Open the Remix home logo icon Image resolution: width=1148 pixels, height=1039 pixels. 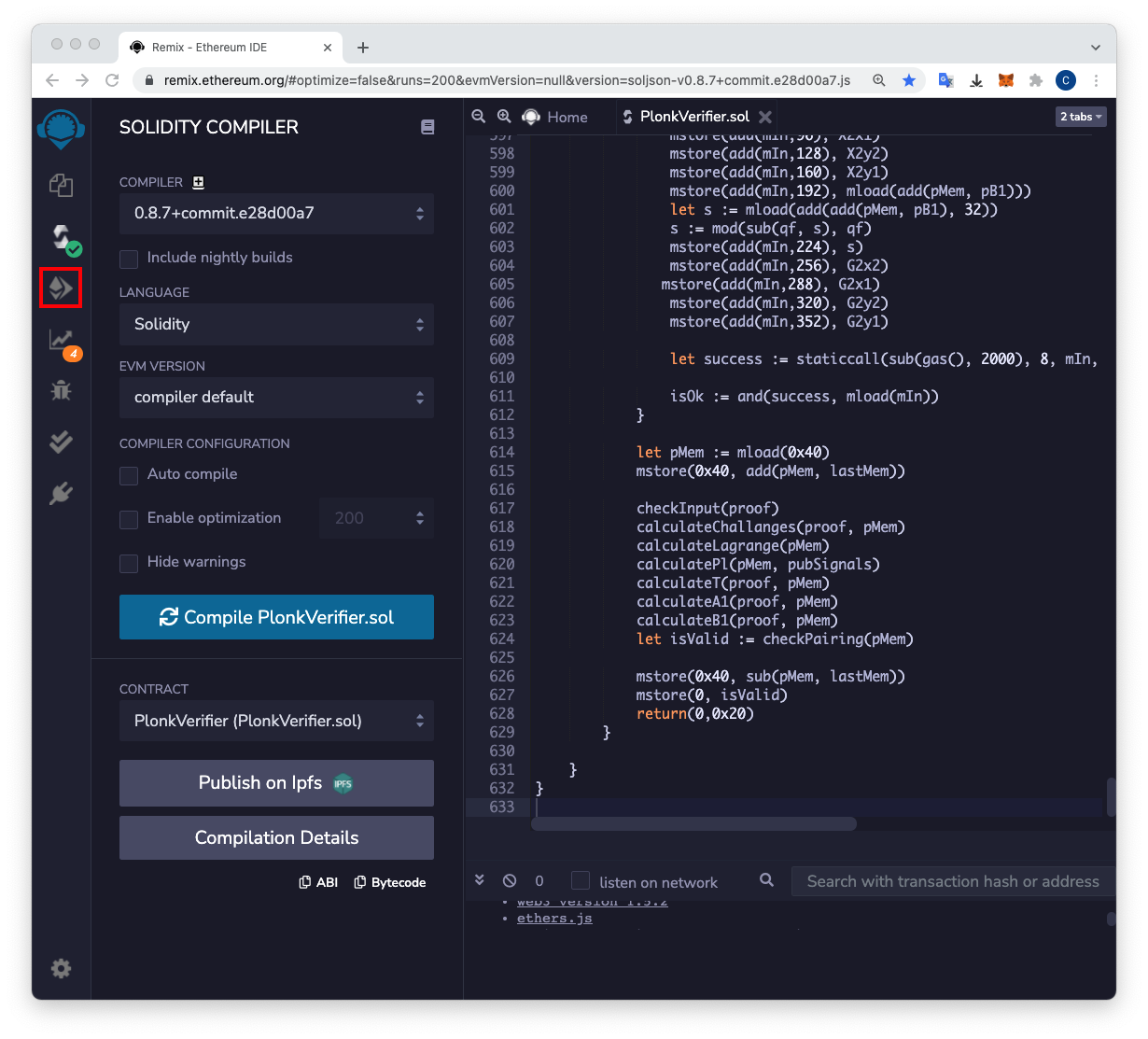click(x=61, y=129)
